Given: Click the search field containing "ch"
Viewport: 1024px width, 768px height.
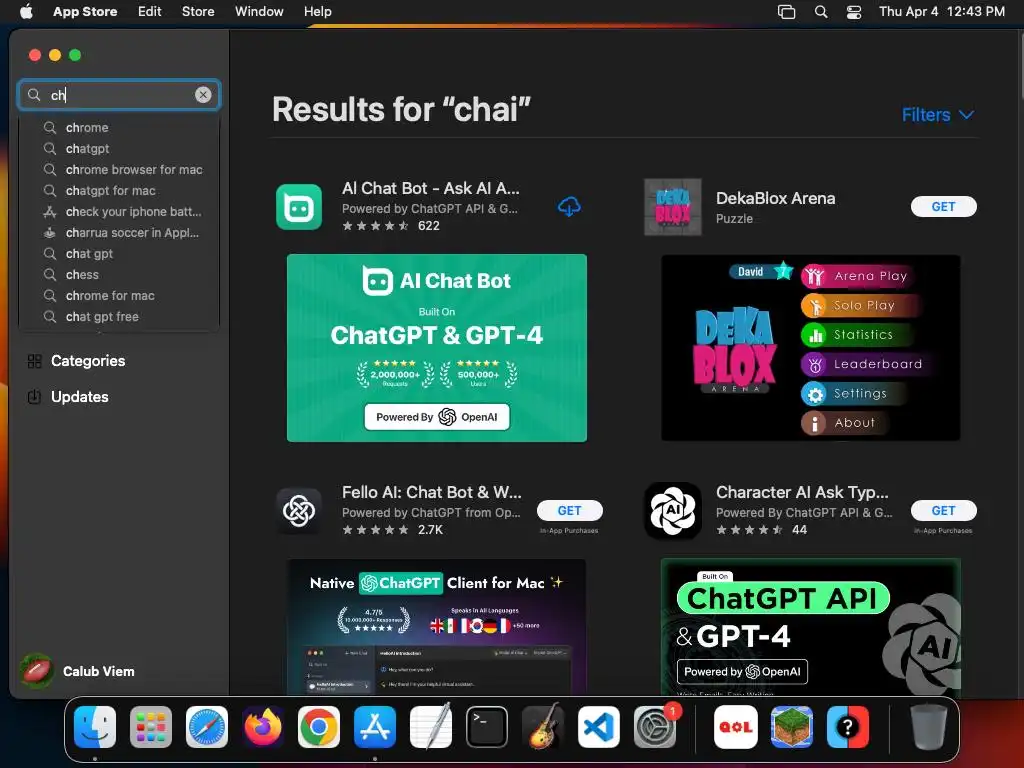Looking at the screenshot, I should tap(119, 95).
